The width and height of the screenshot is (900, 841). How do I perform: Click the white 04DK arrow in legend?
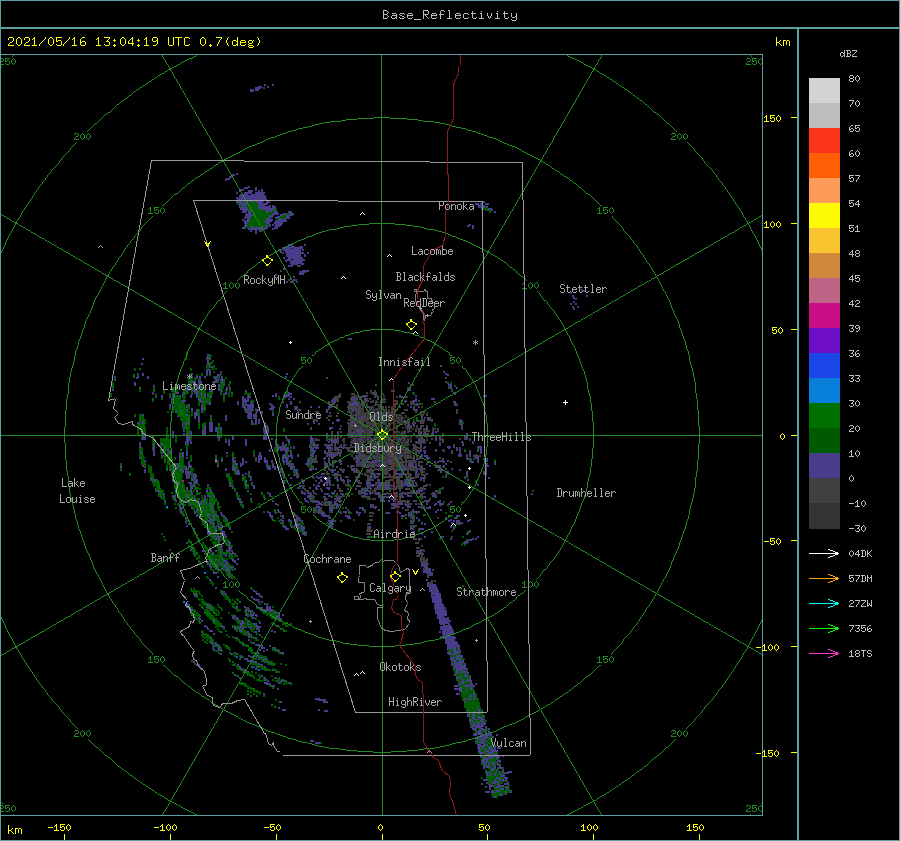pyautogui.click(x=824, y=553)
